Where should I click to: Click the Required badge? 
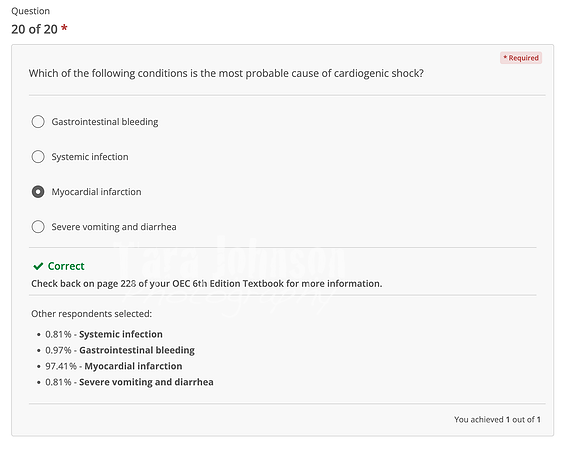tap(521, 58)
